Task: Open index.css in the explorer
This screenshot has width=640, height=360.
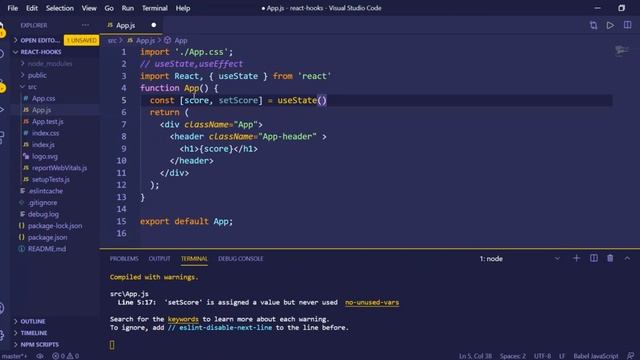Action: coord(45,133)
